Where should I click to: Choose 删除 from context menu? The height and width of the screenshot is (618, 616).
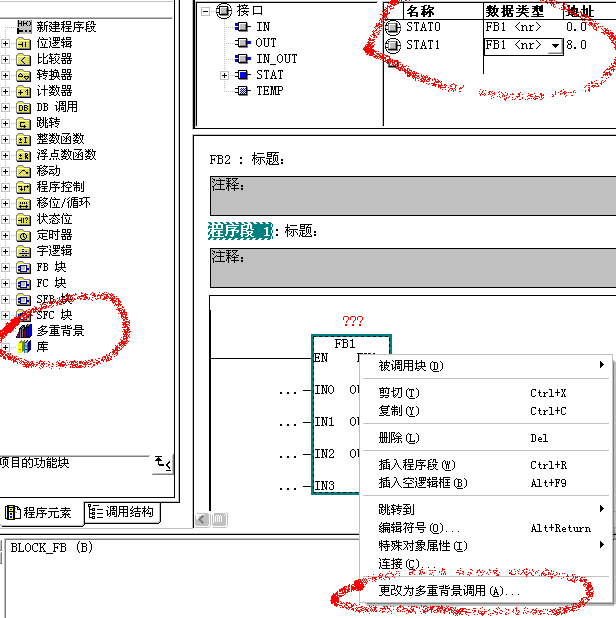click(487, 438)
